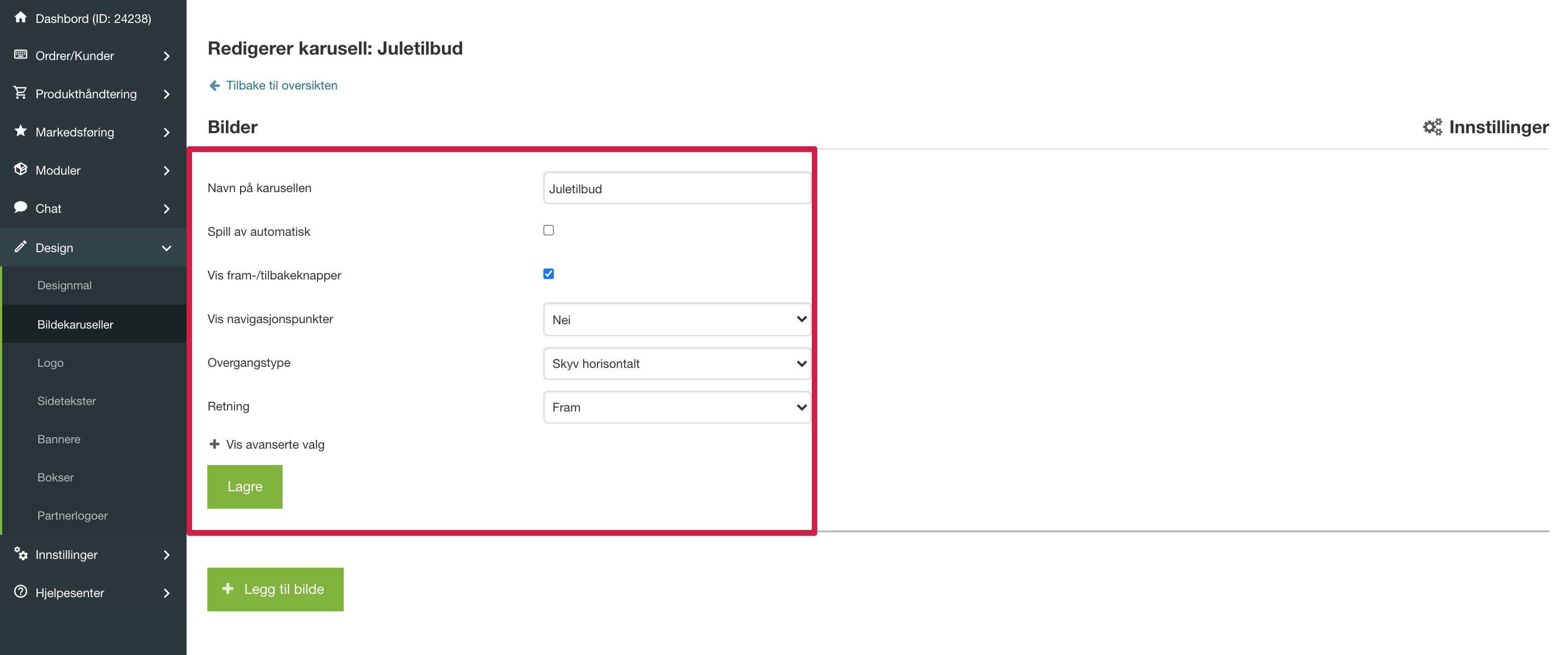Open Designmal submenu item

coord(94,285)
